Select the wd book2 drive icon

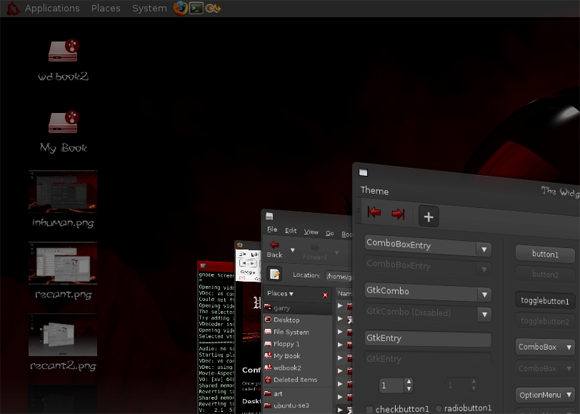pos(63,51)
